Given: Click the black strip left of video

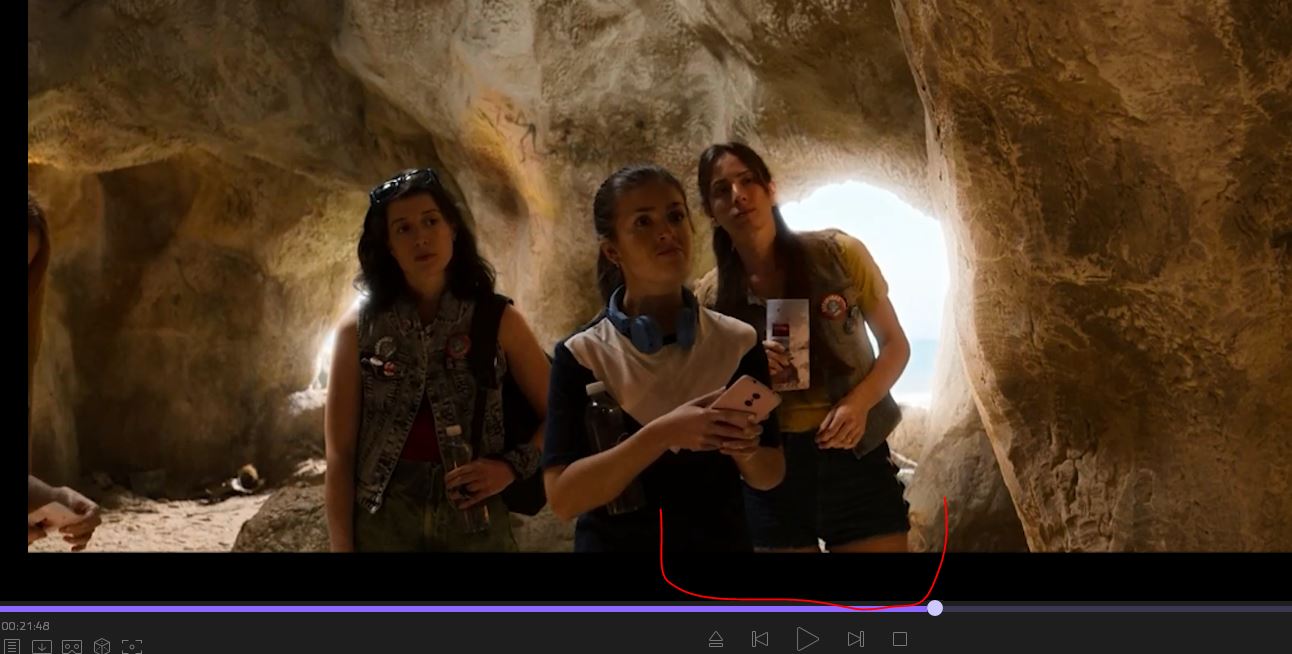Looking at the screenshot, I should coord(13,300).
